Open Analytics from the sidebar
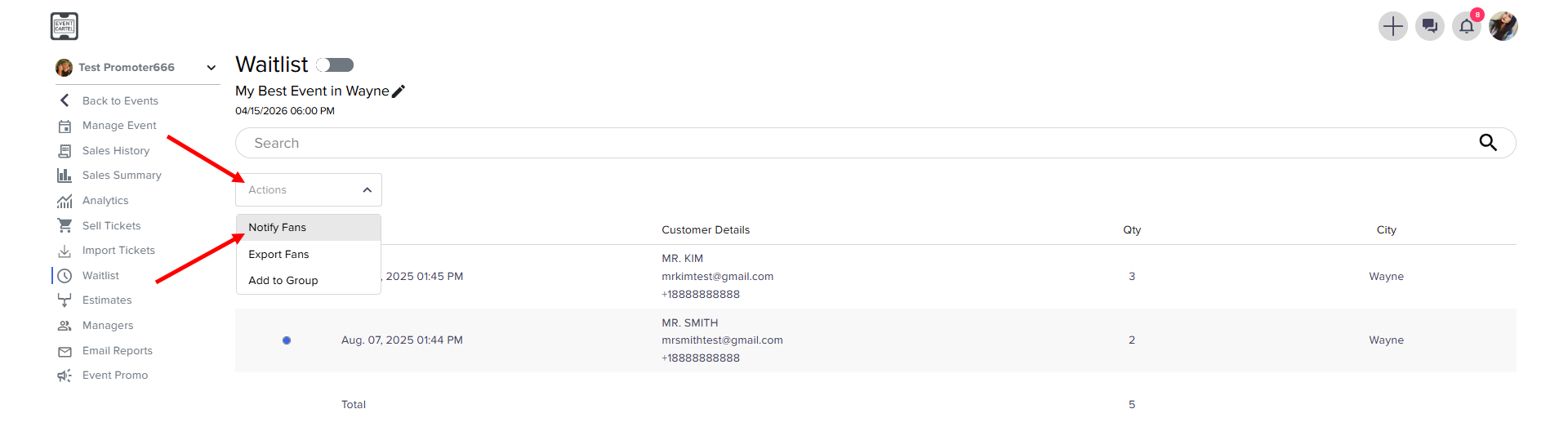Viewport: 1568px width, 440px height. tap(105, 201)
